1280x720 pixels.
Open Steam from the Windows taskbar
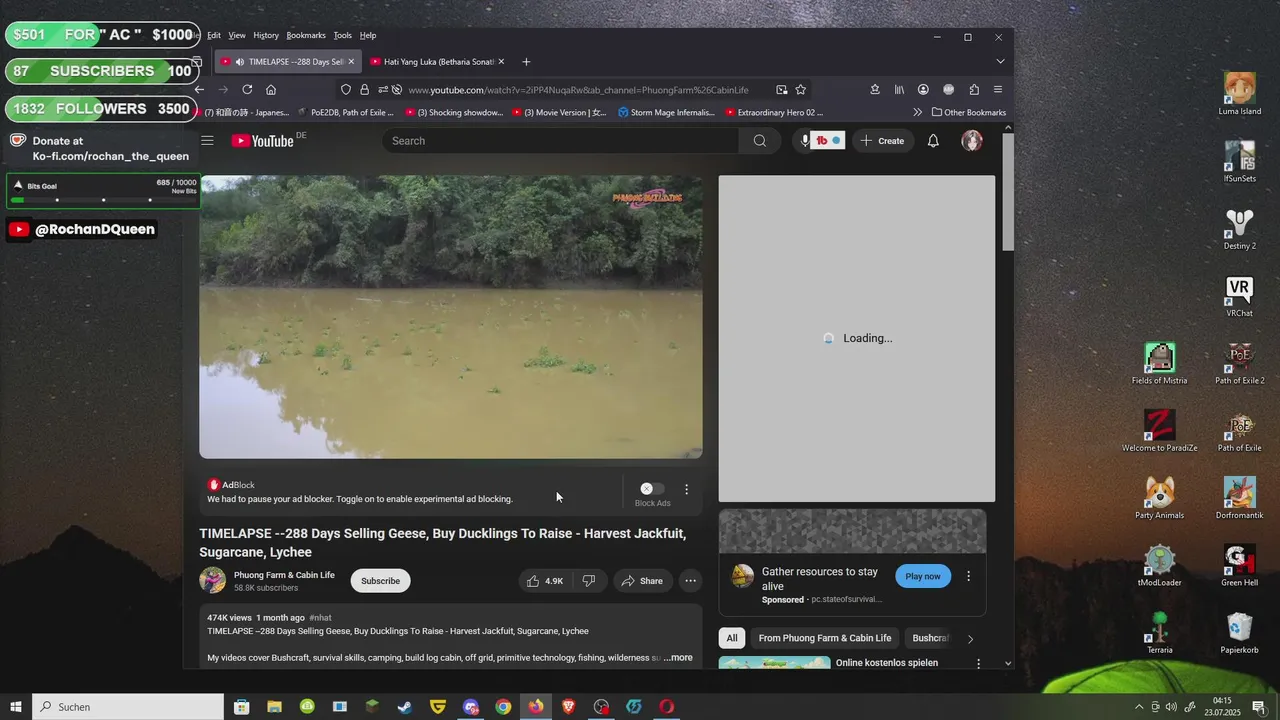coord(405,707)
